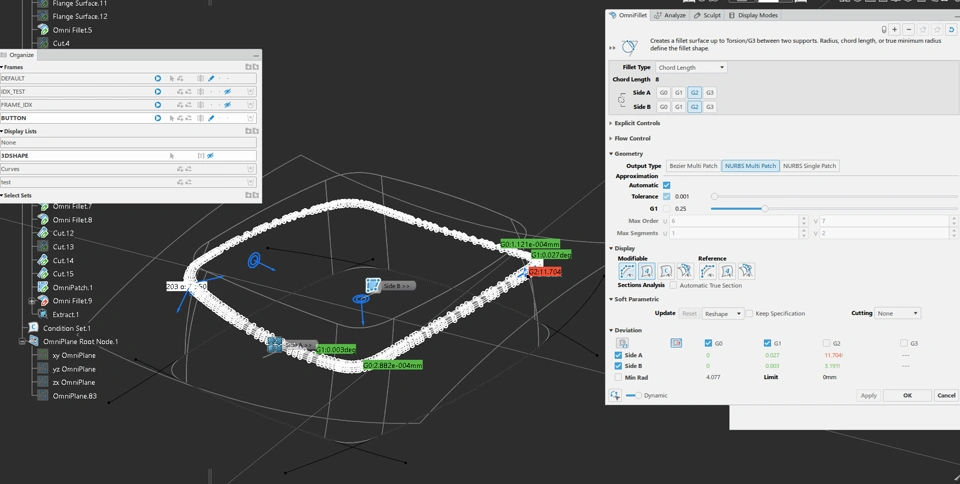Click the play icon in the FRAME_IDX frame row

coord(157,105)
